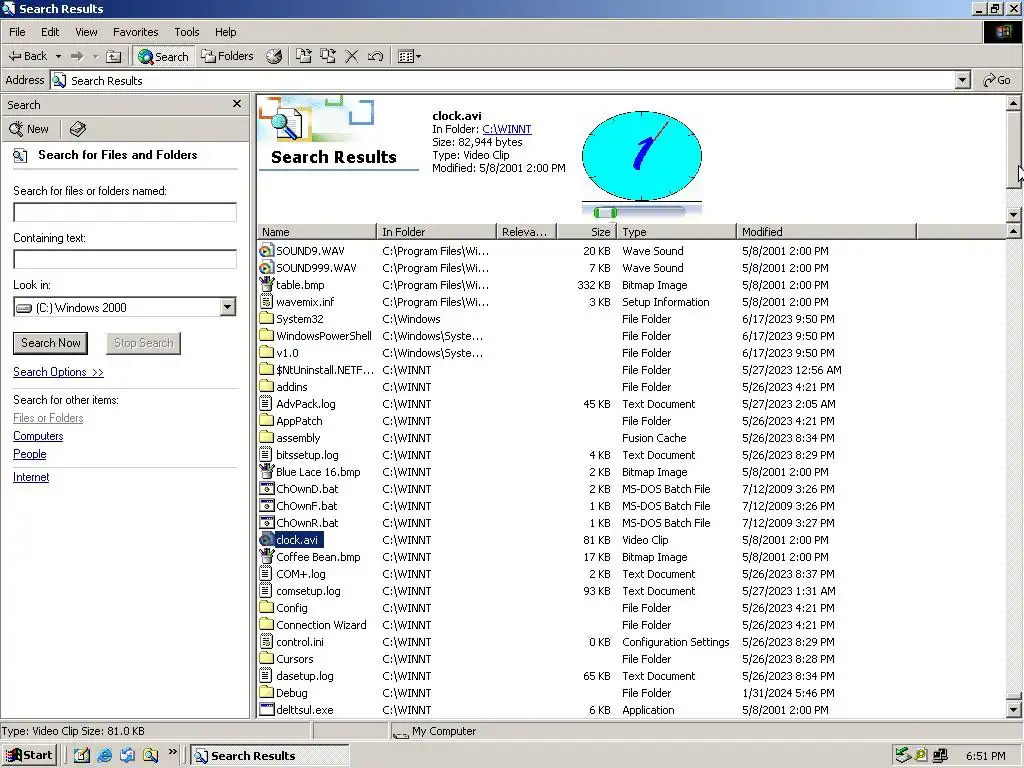Click the 'Search for files or folders named' field
1024x768 pixels.
coord(125,212)
